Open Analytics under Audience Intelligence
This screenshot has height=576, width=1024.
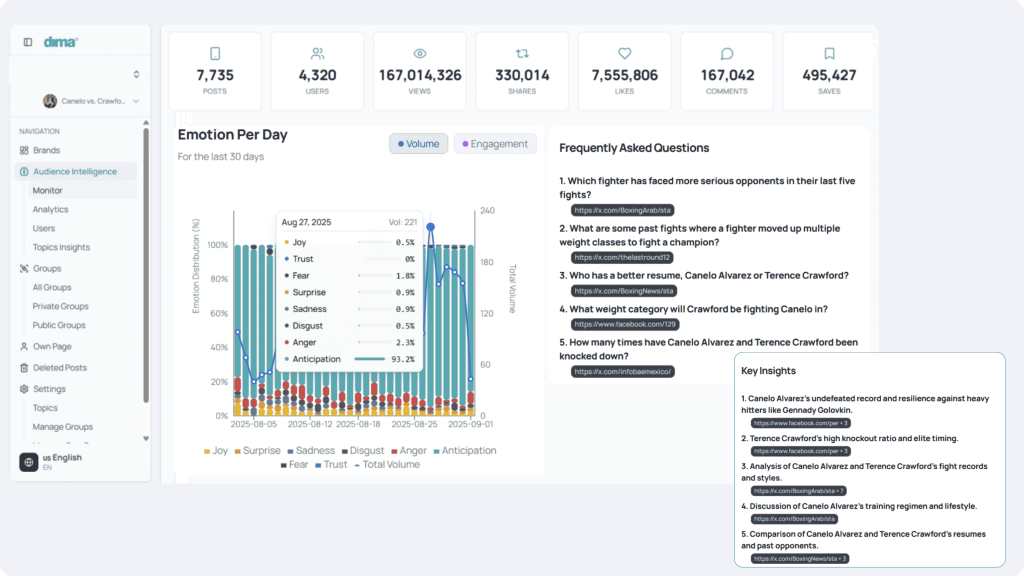[x=50, y=210]
